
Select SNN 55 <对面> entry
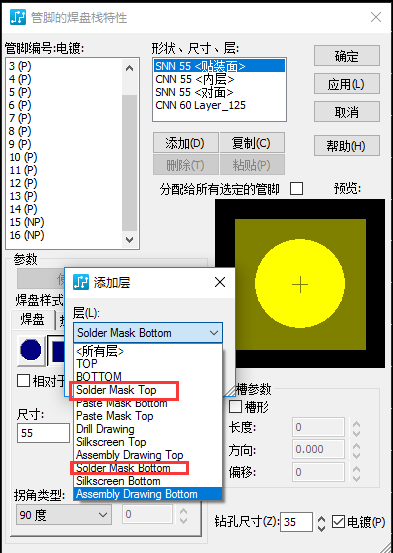(219, 92)
